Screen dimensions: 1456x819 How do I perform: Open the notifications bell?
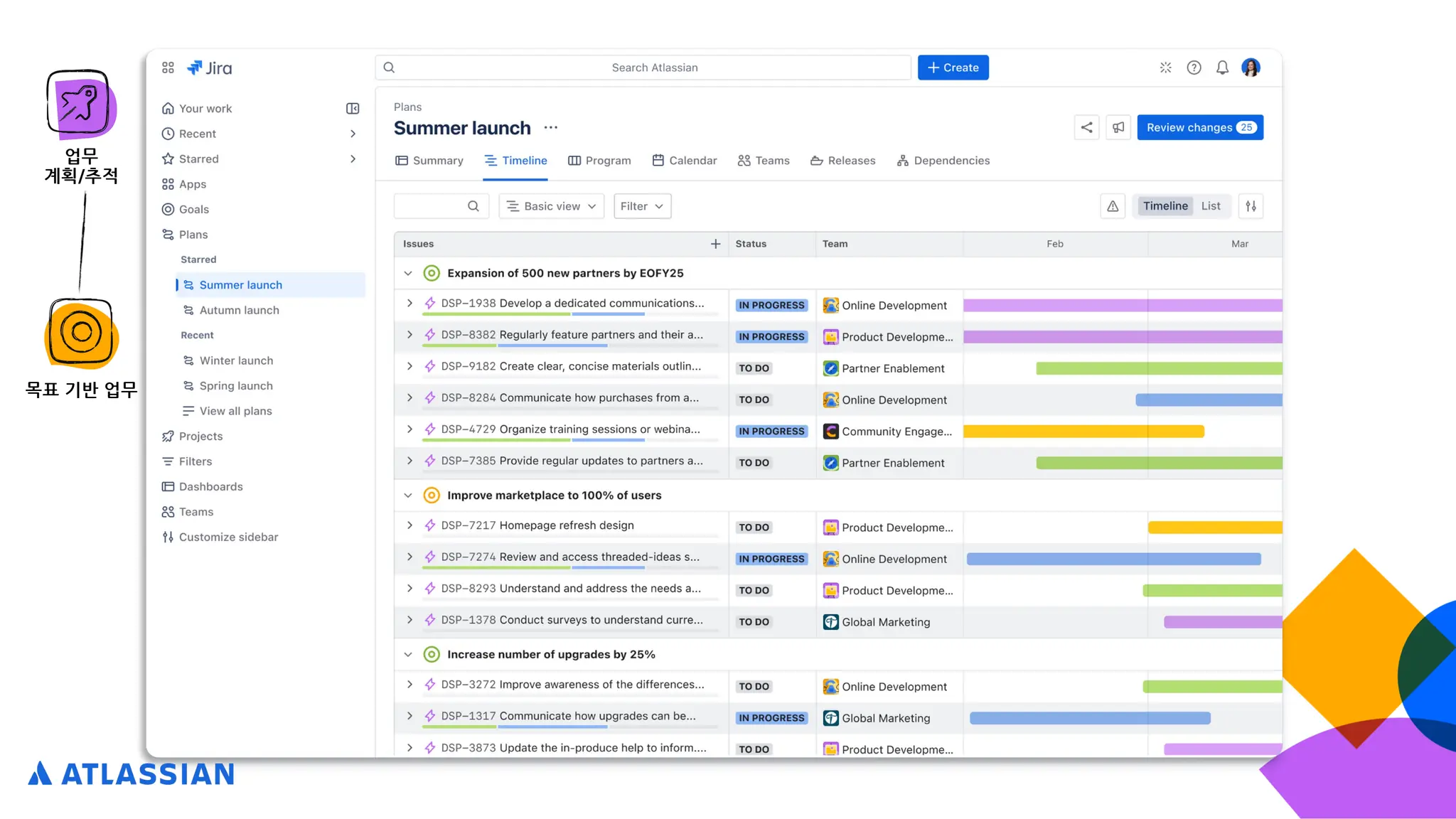pyautogui.click(x=1222, y=68)
